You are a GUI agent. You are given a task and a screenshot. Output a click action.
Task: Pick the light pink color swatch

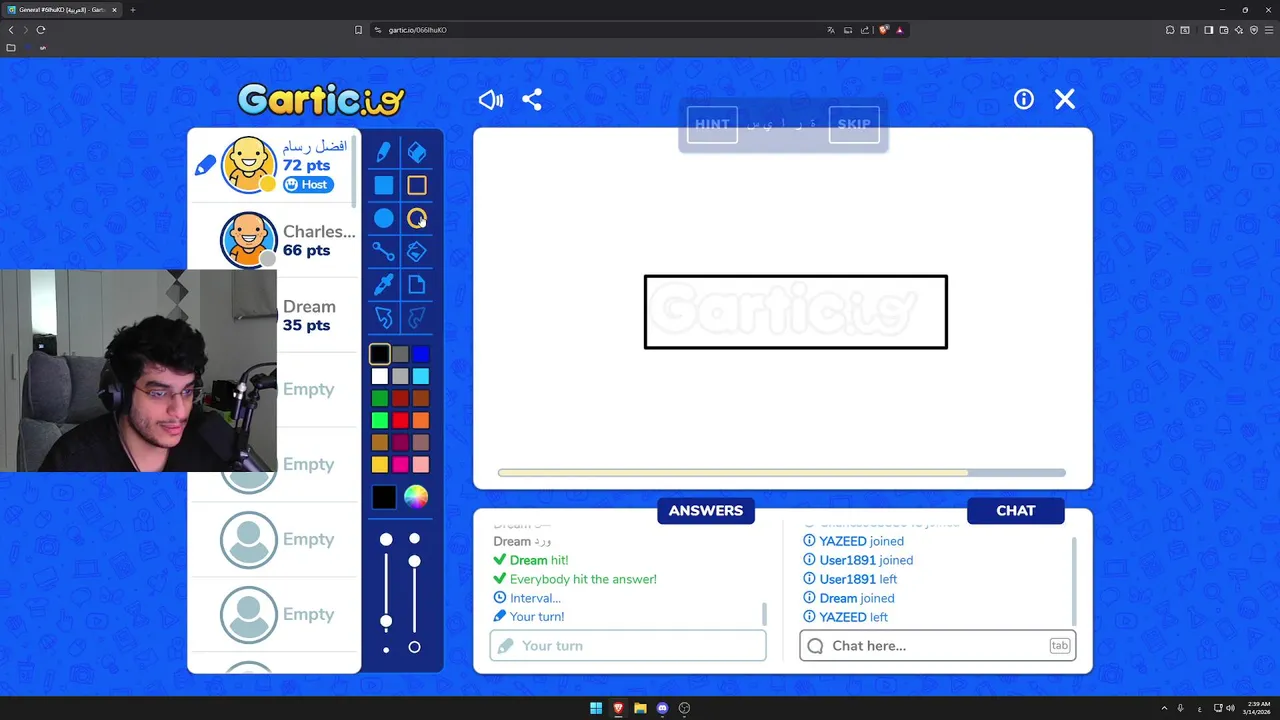pos(421,464)
